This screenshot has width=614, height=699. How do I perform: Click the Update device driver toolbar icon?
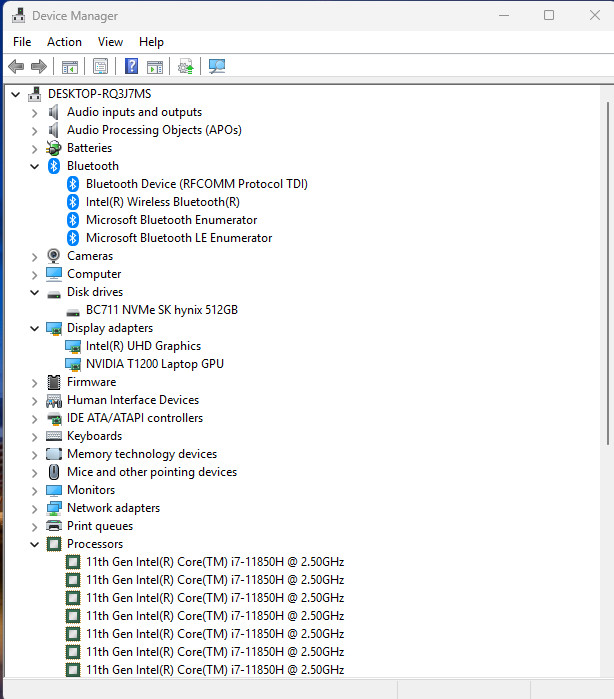(x=185, y=67)
